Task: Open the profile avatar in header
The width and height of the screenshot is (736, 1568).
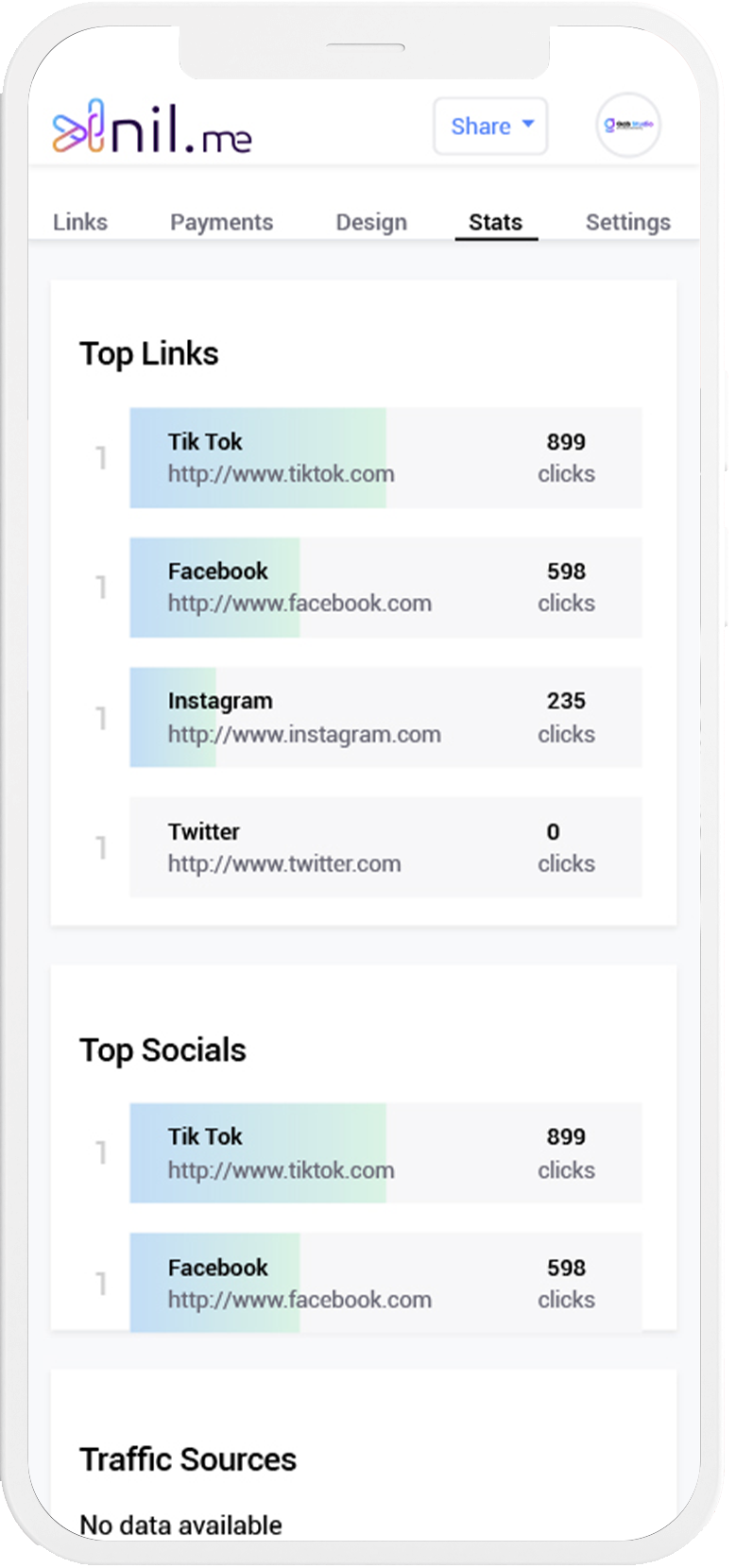Action: coord(628,125)
